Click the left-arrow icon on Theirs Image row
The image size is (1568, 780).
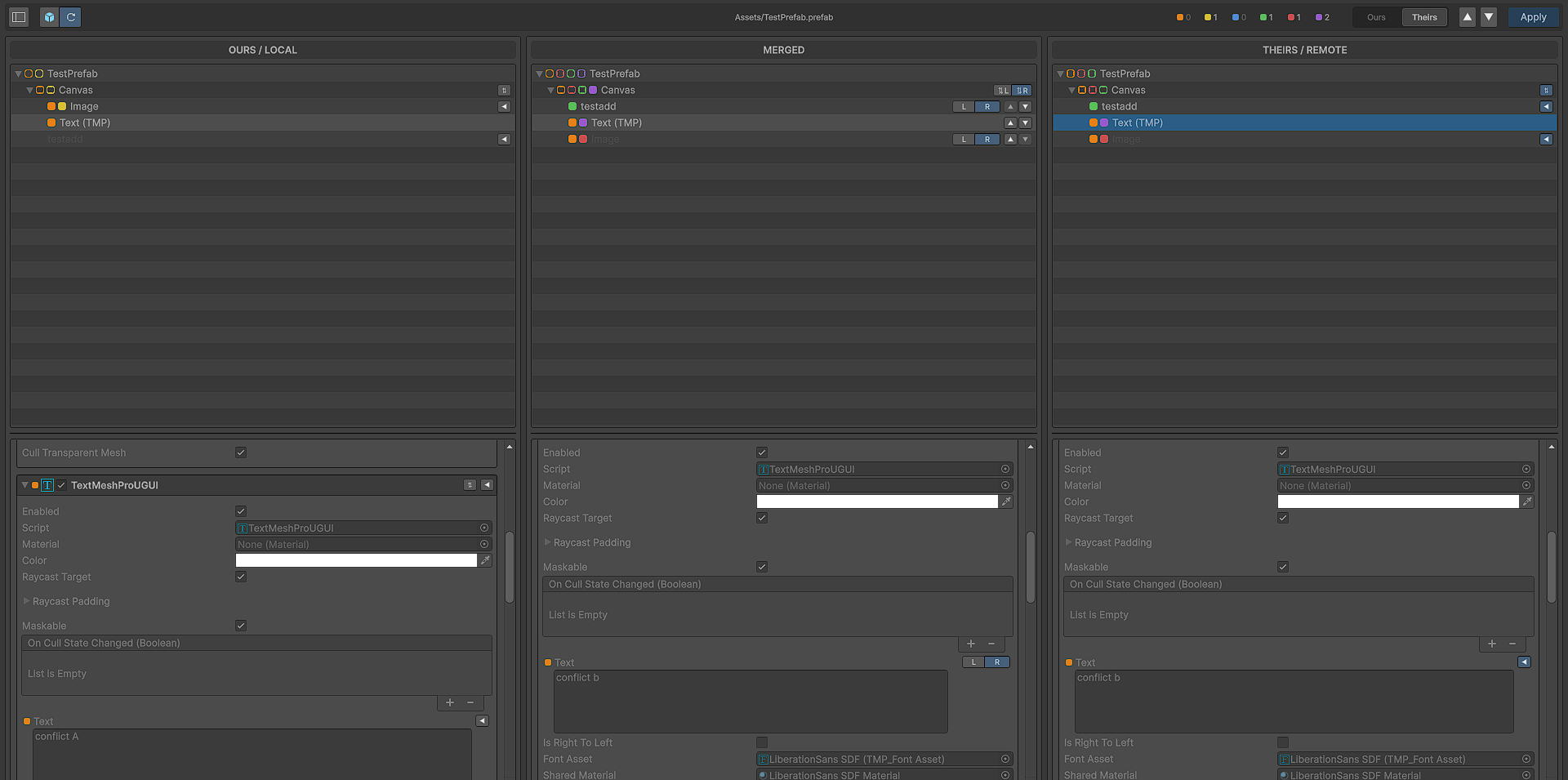click(1546, 140)
